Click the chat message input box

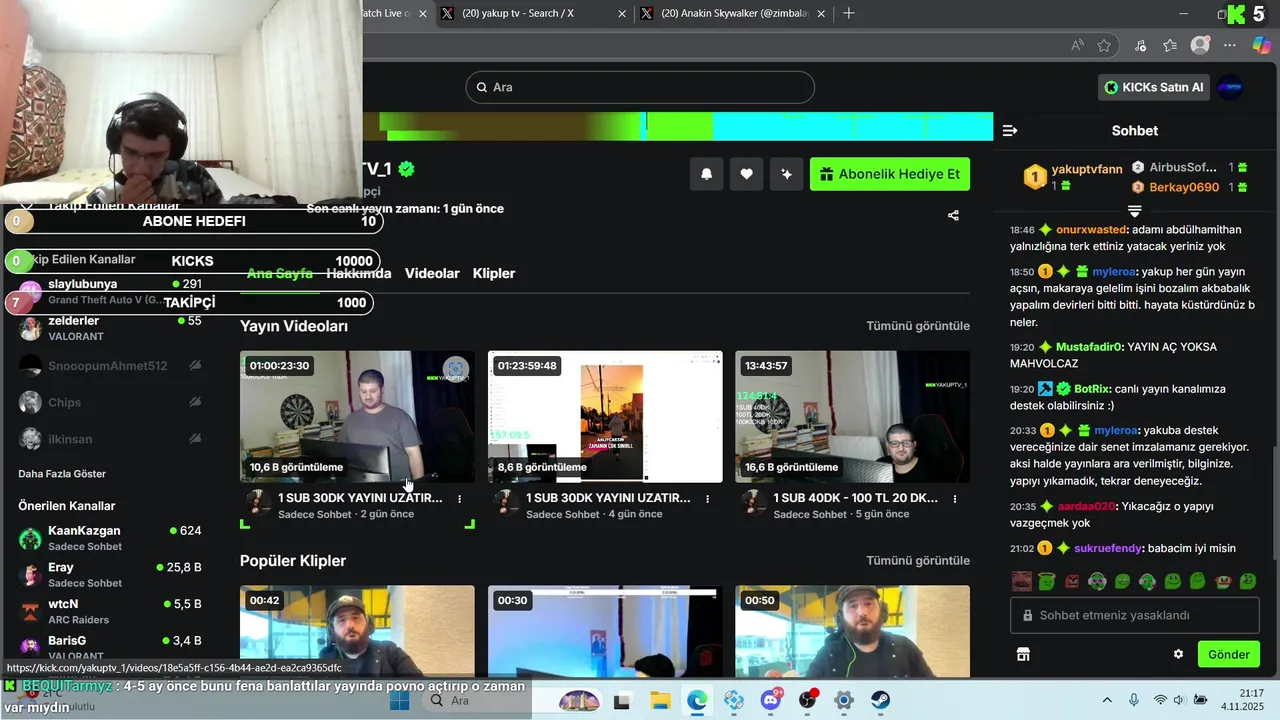(1135, 615)
